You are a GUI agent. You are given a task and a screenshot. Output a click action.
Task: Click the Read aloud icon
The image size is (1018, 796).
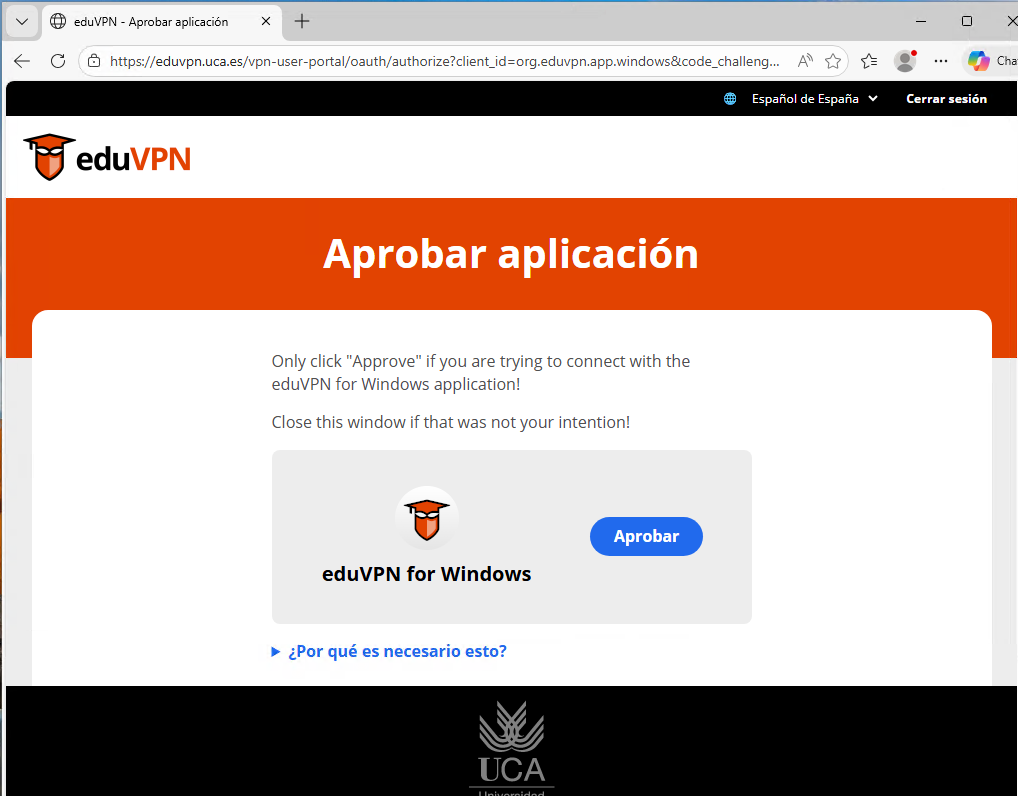click(805, 61)
